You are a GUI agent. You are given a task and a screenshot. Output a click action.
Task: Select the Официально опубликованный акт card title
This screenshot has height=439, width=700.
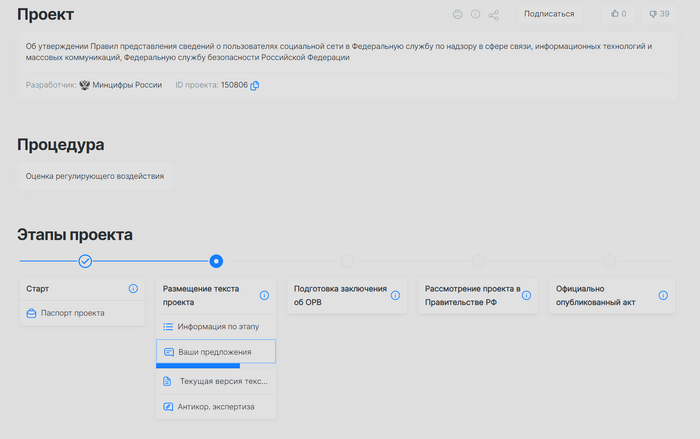click(x=596, y=295)
